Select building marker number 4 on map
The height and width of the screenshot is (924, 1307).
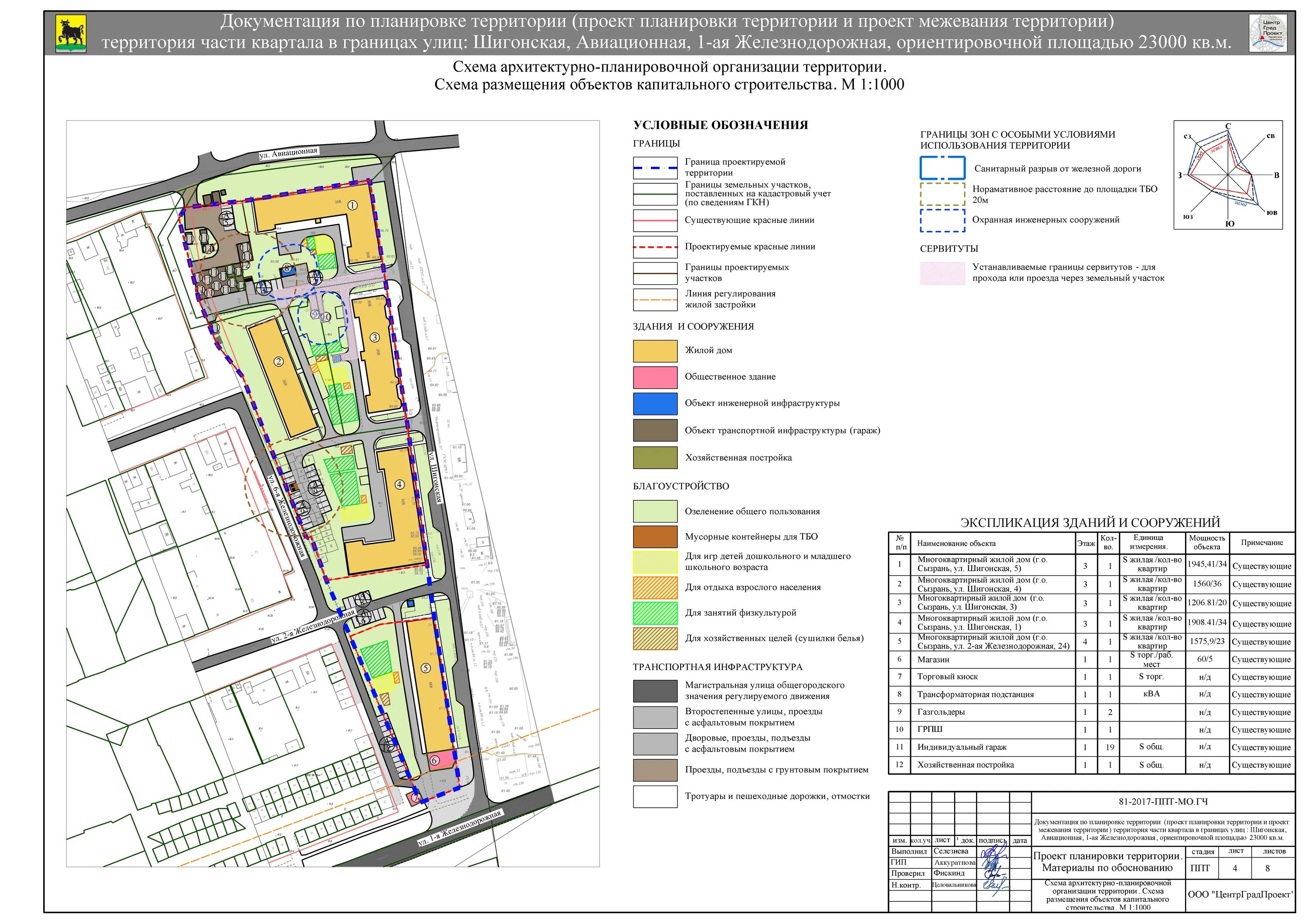click(x=399, y=484)
